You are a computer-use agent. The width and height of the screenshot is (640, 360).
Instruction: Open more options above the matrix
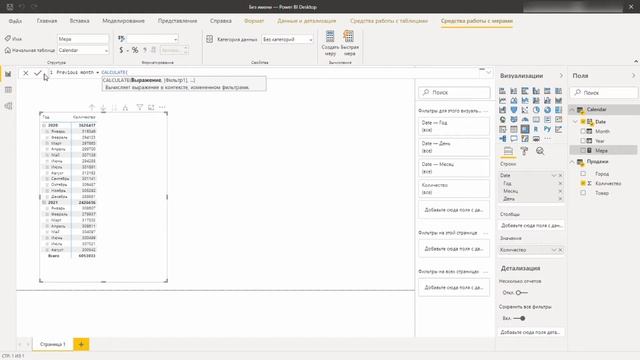click(x=162, y=107)
